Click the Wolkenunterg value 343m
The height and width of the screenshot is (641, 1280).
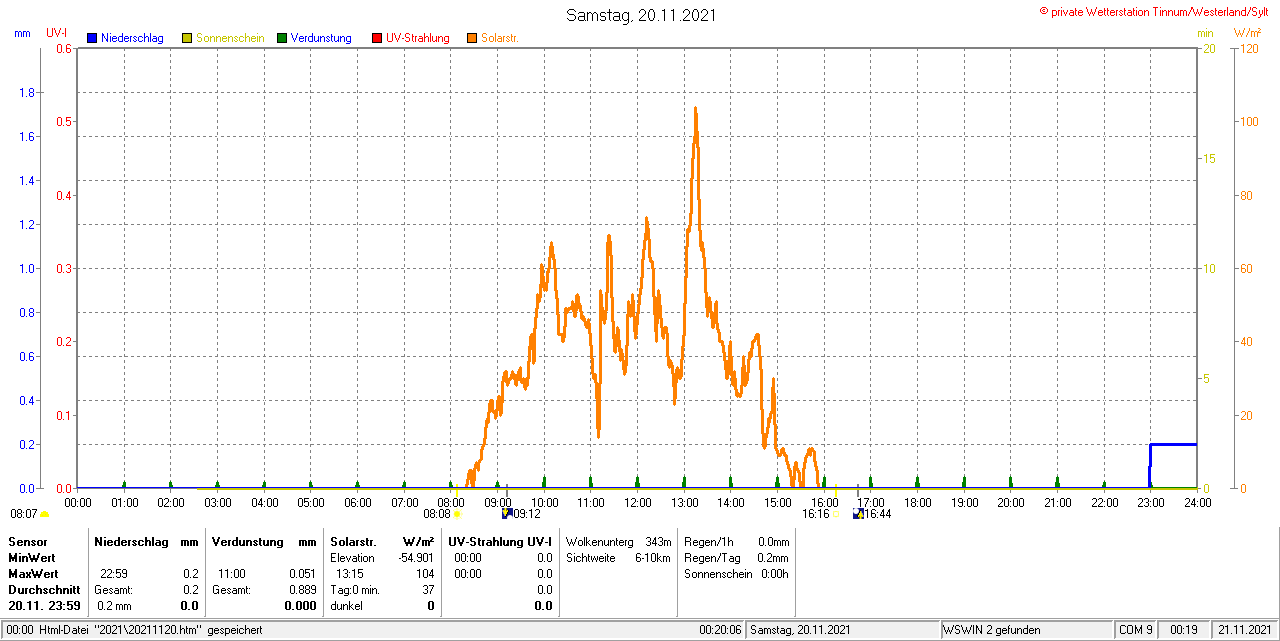point(657,541)
